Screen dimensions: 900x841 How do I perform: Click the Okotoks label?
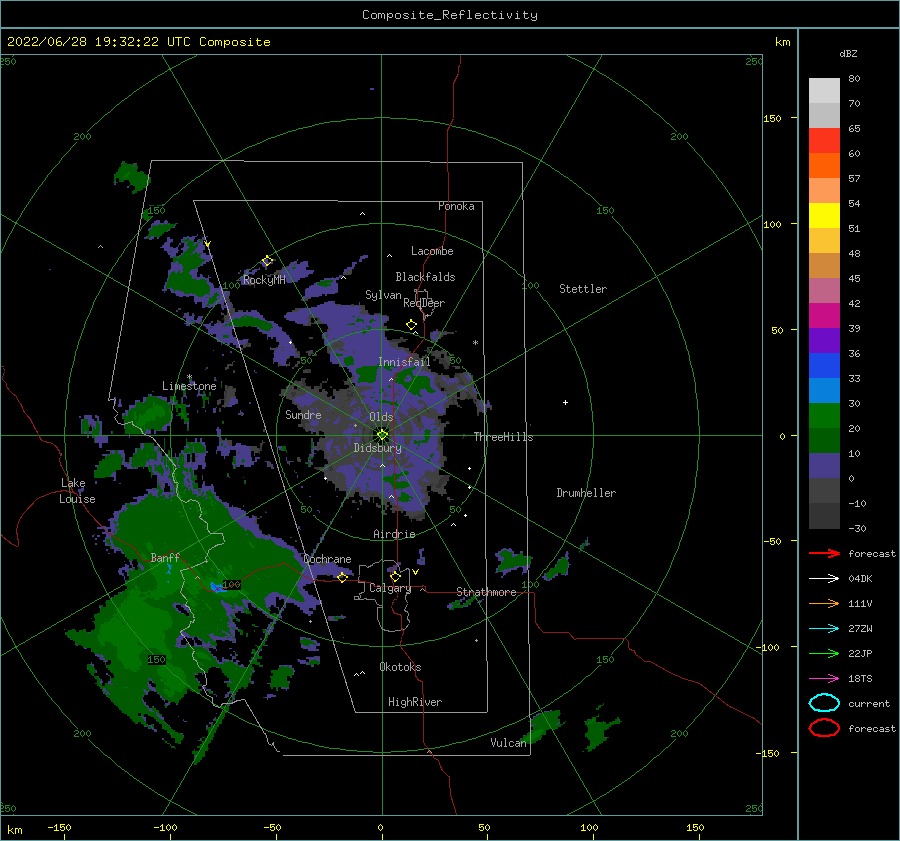400,667
